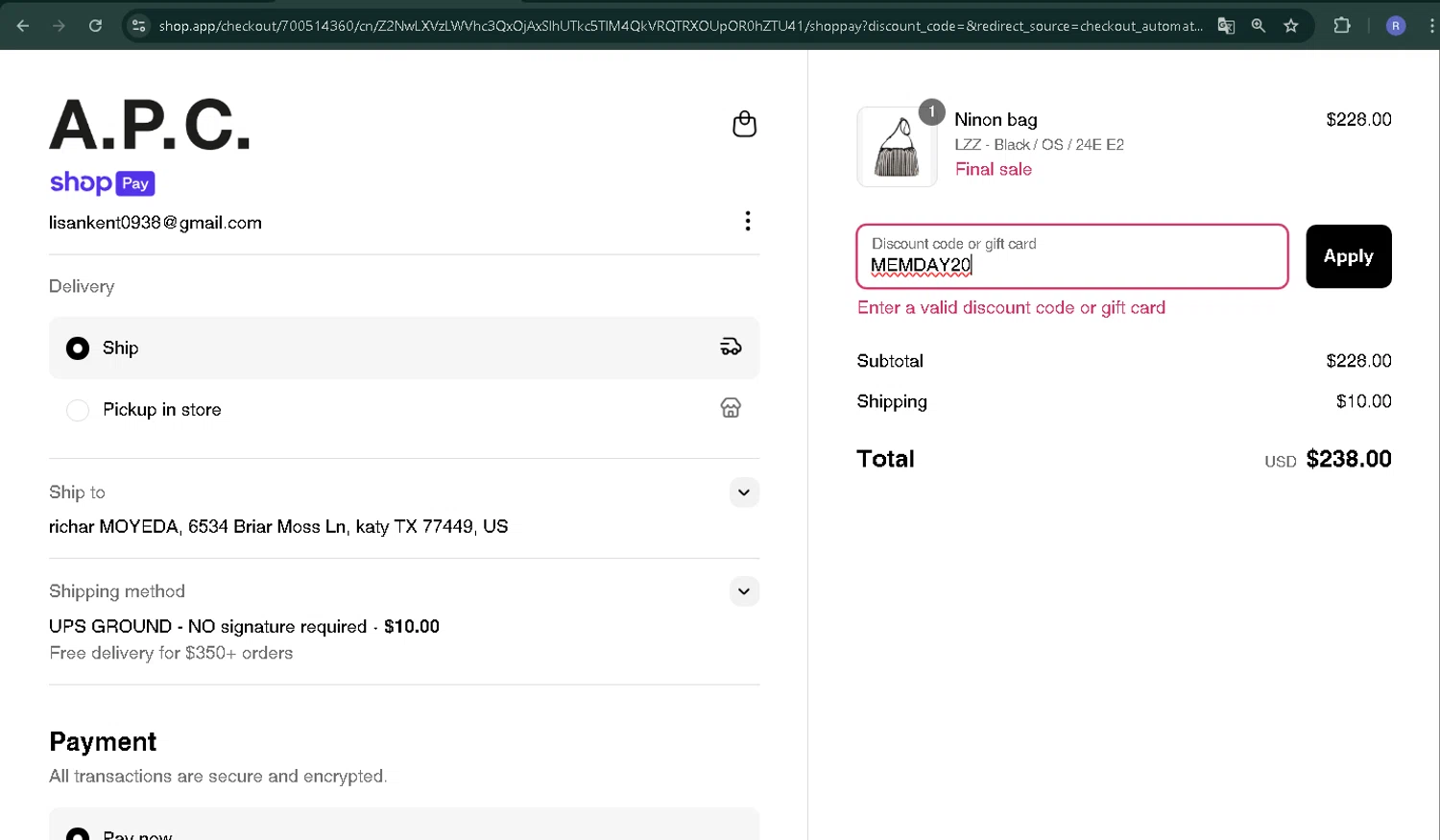Click the delivery truck icon in Ship row
1440x840 pixels.
pyautogui.click(x=731, y=347)
